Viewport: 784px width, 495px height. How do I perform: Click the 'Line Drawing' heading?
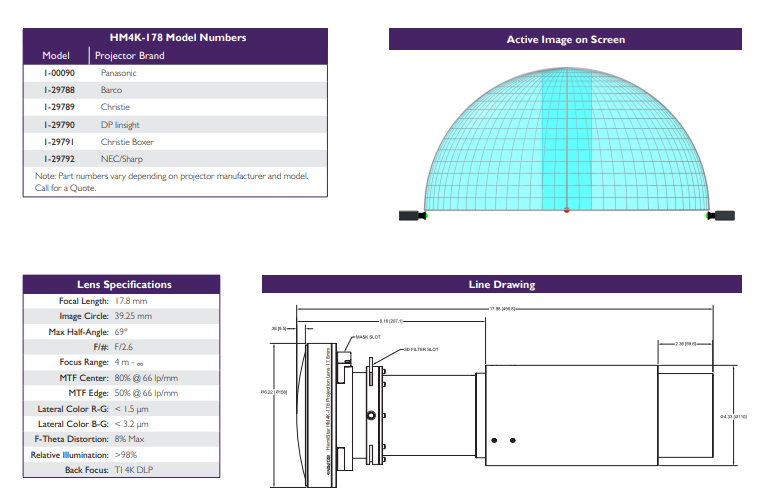pyautogui.click(x=502, y=284)
